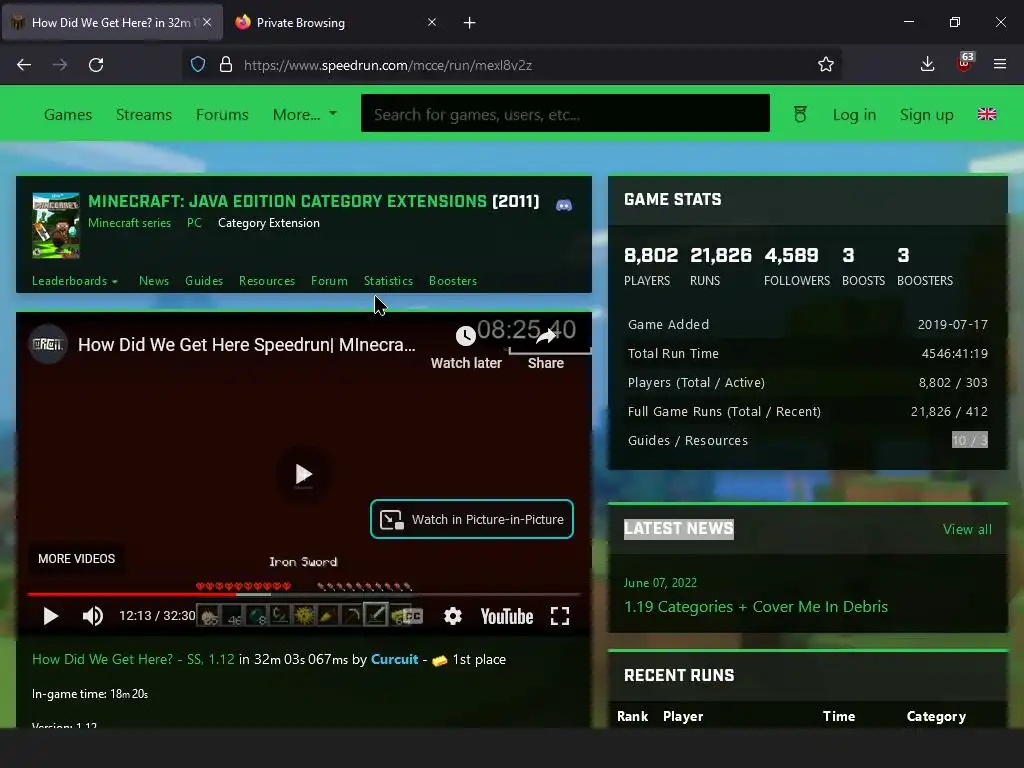Screen dimensions: 1024x768
Task: Click the LATEST NEWS heading
Action: (x=679, y=529)
